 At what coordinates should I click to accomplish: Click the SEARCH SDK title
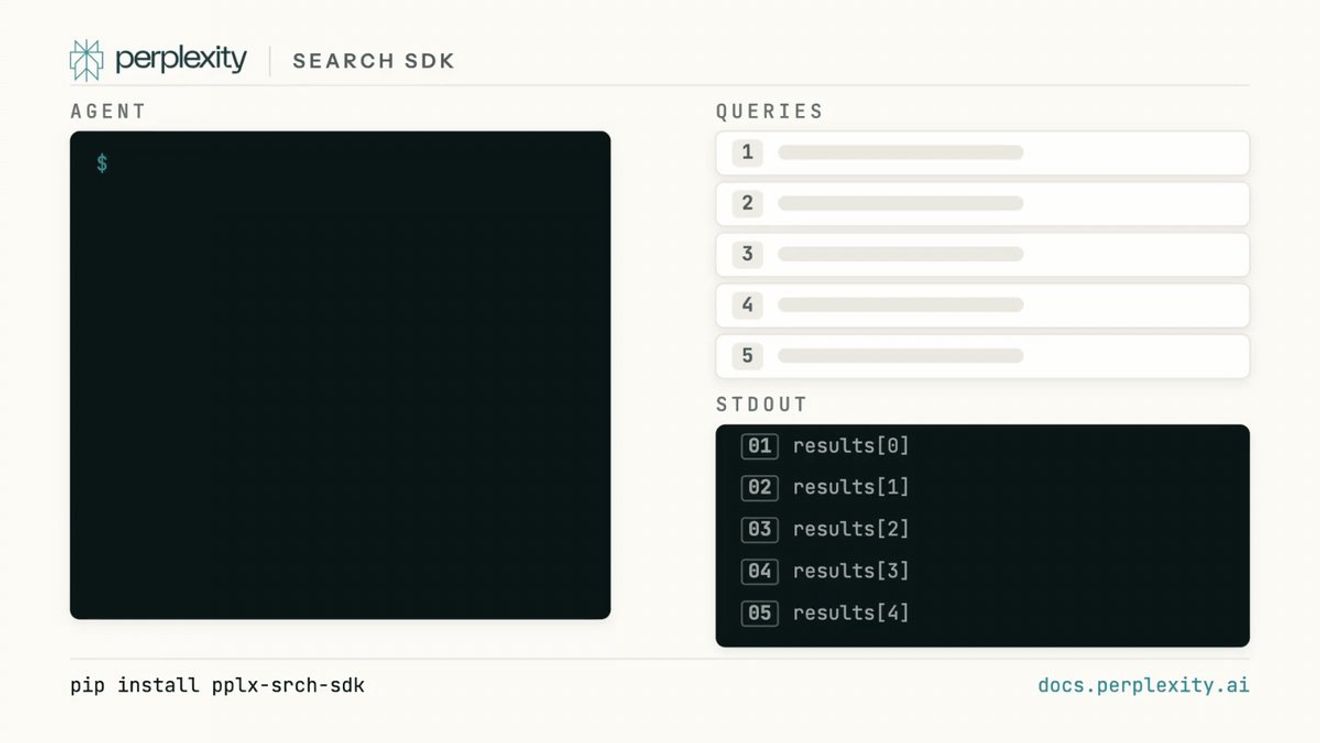[x=373, y=61]
